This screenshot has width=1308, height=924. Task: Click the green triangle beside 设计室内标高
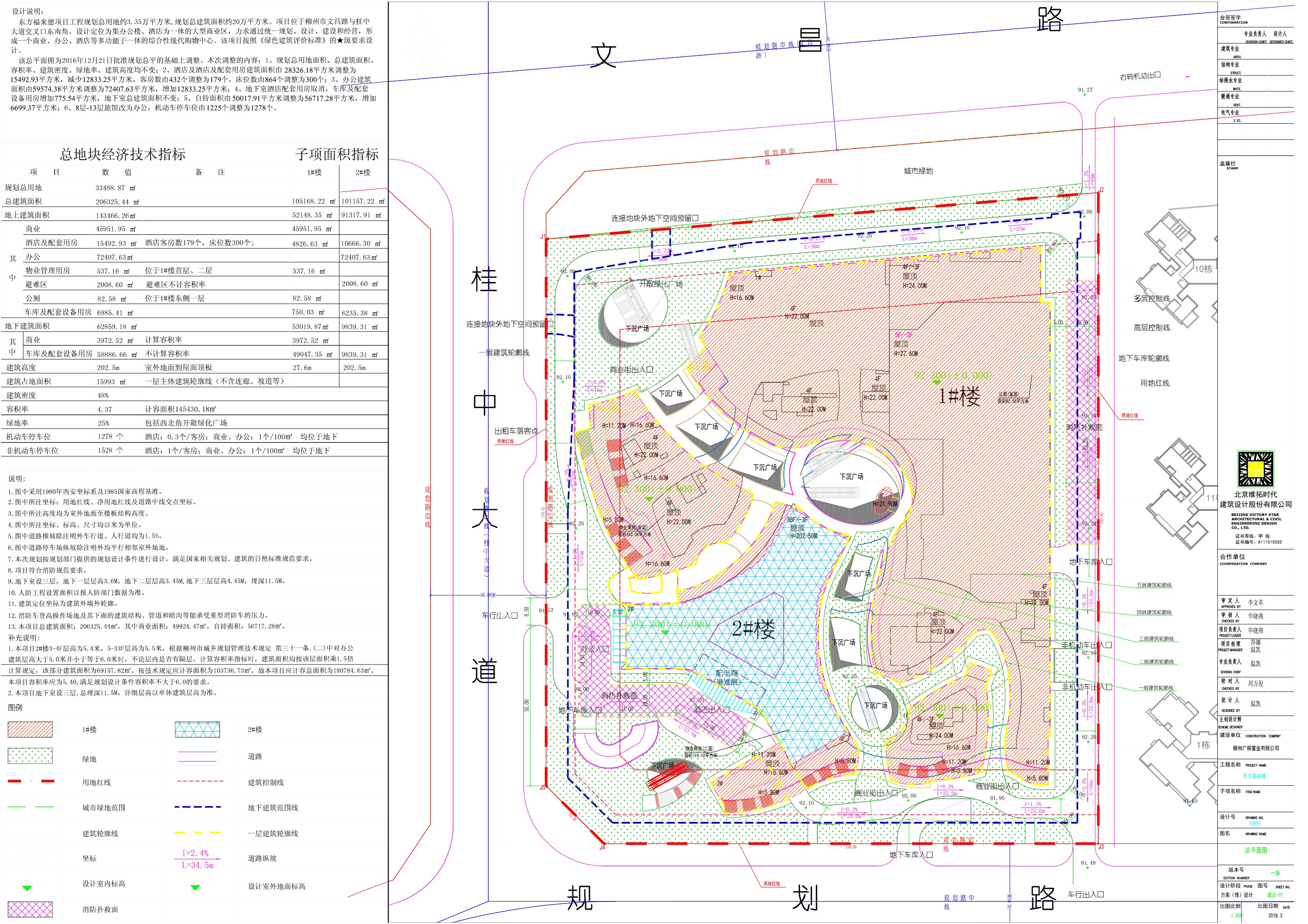click(x=27, y=888)
